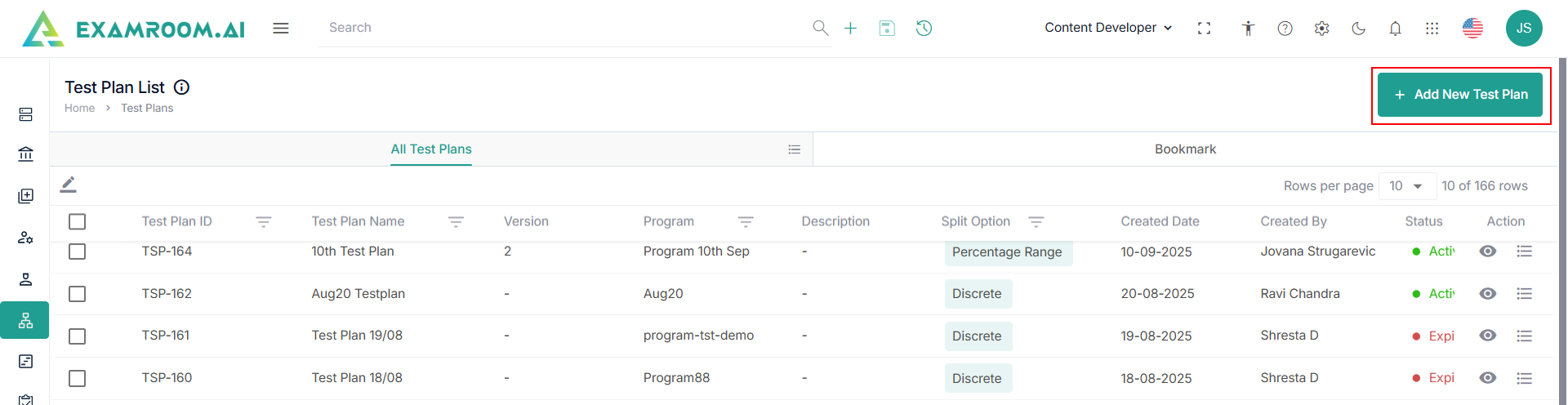
Task: Open the apps grid launcher
Action: pyautogui.click(x=1432, y=29)
